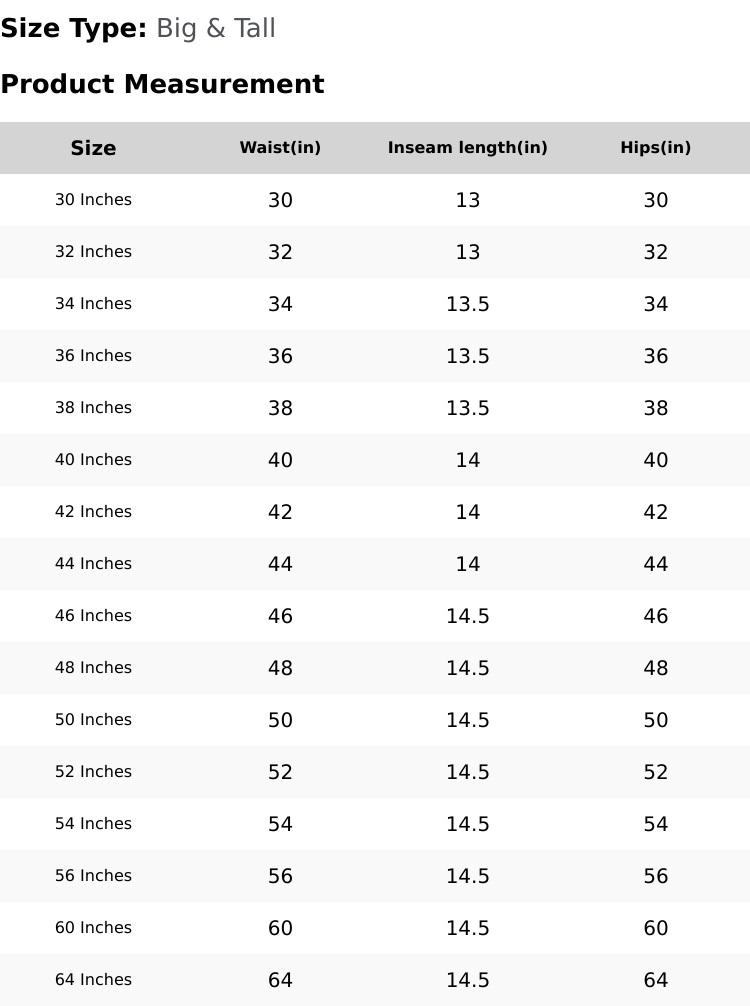Click hips value in 56 Inches row
The height and width of the screenshot is (1006, 750).
[655, 876]
